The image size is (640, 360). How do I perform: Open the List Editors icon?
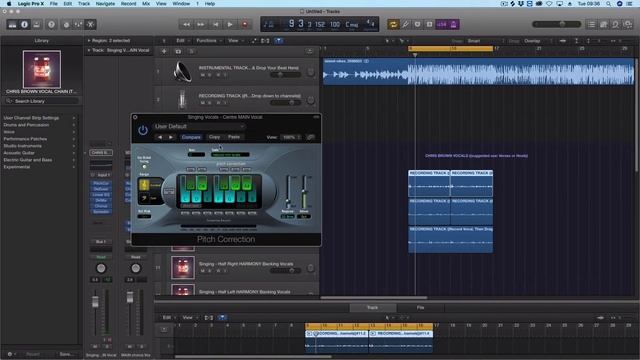pos(591,24)
